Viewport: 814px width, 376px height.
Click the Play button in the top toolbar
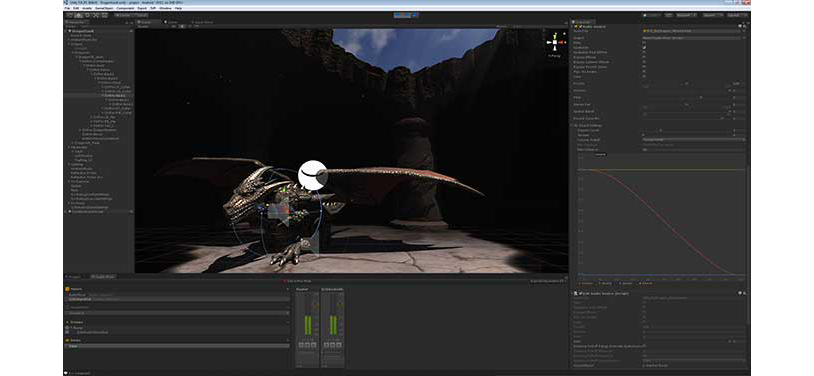399,15
